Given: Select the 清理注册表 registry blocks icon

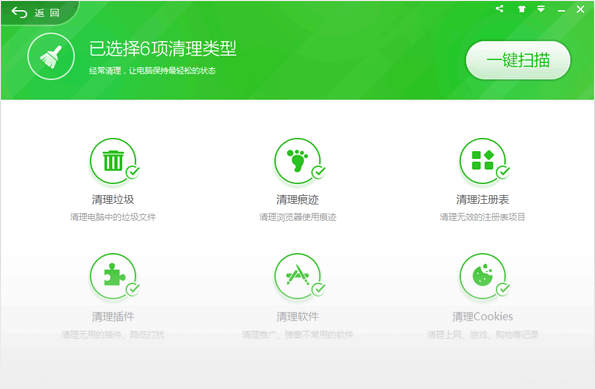Looking at the screenshot, I should tap(482, 161).
